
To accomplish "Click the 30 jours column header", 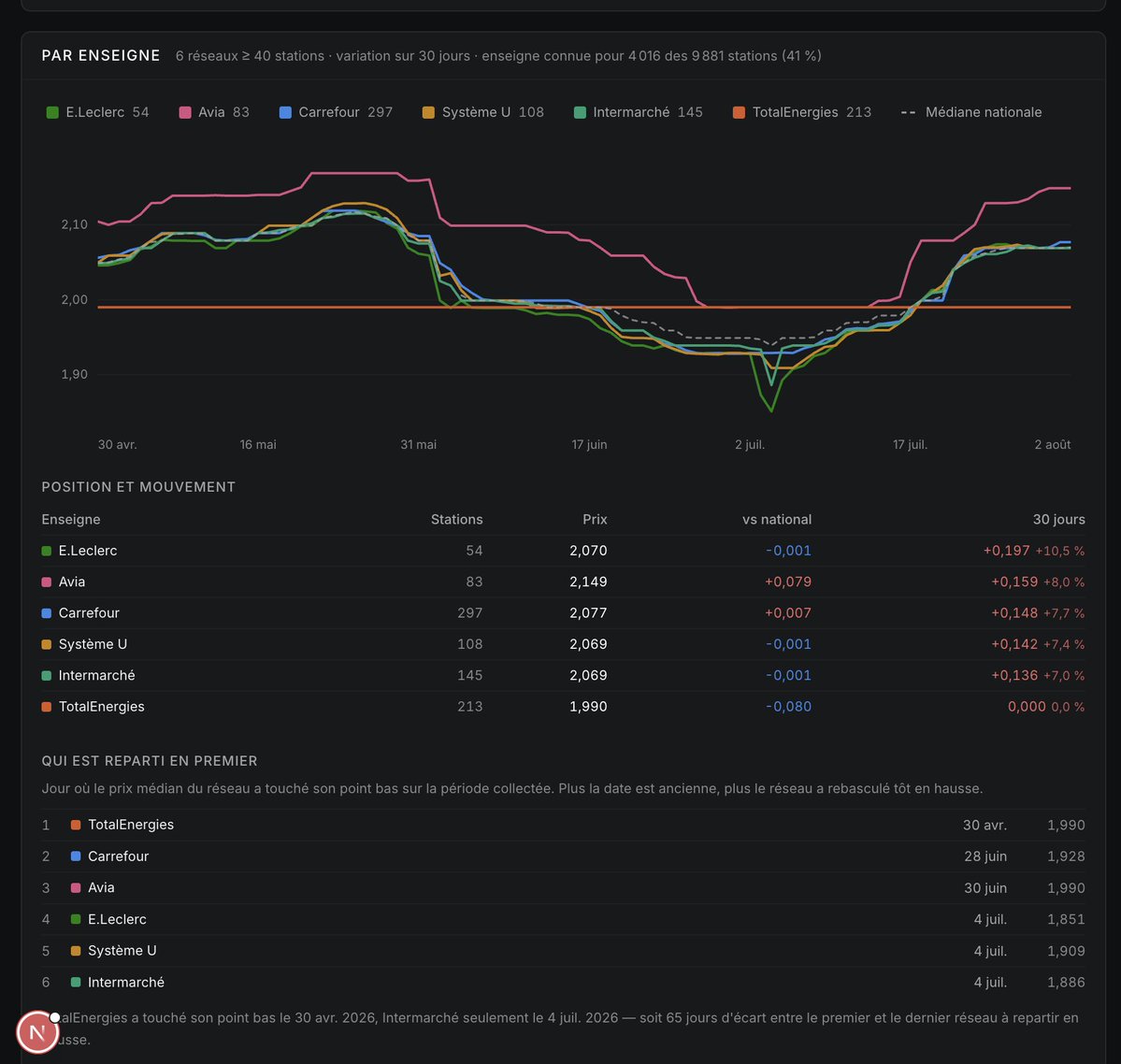I will [x=1058, y=519].
